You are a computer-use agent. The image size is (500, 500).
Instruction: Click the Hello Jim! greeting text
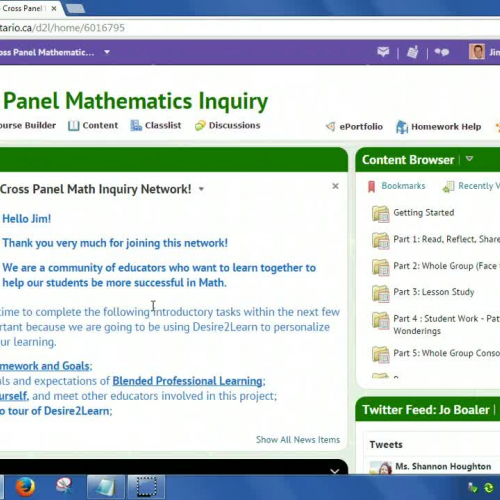tap(27, 219)
